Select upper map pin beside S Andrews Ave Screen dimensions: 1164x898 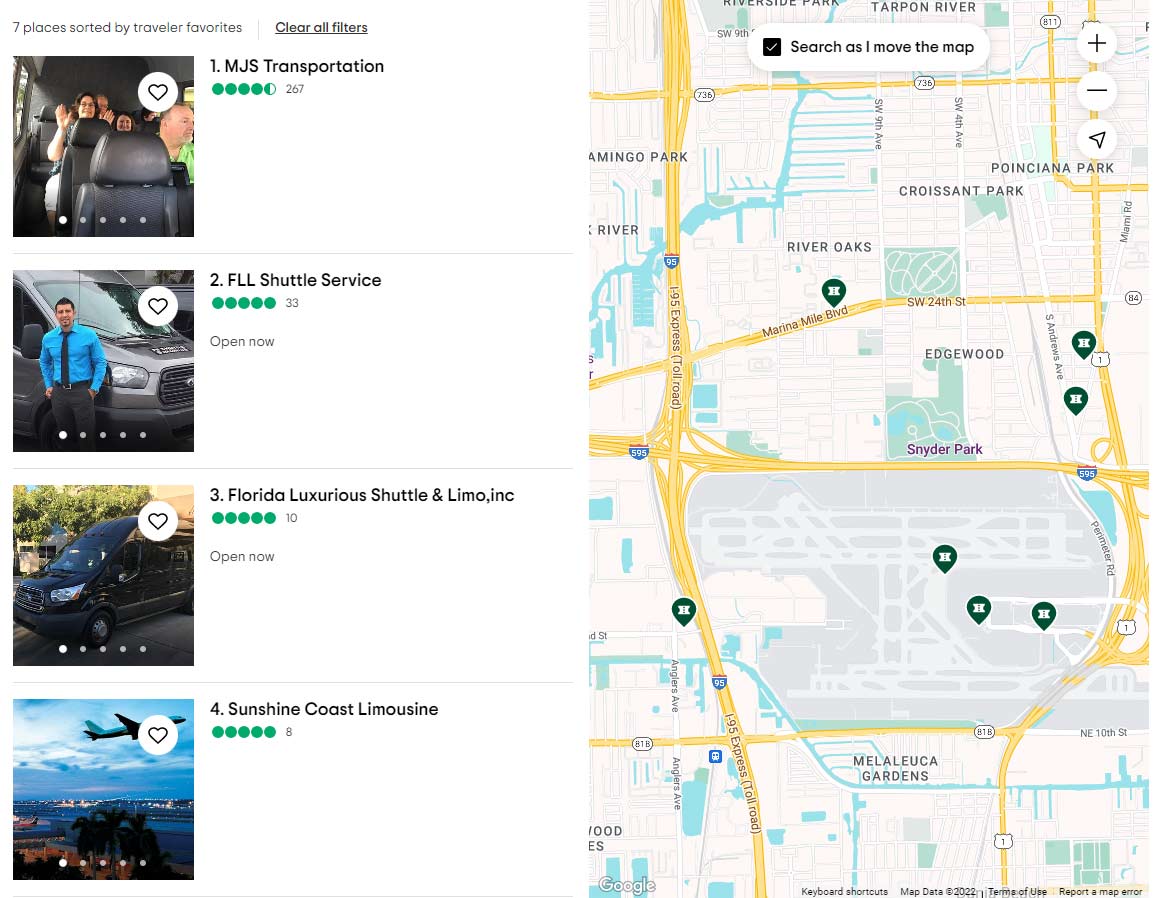point(1084,344)
